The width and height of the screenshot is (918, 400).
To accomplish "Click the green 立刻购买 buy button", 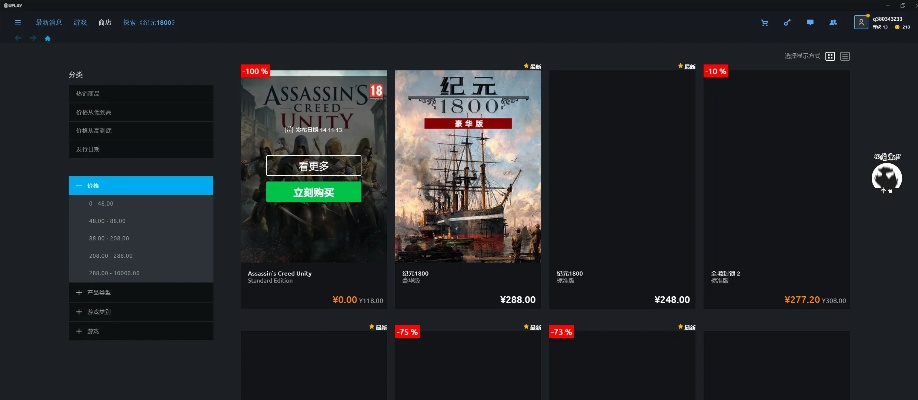I will [313, 192].
